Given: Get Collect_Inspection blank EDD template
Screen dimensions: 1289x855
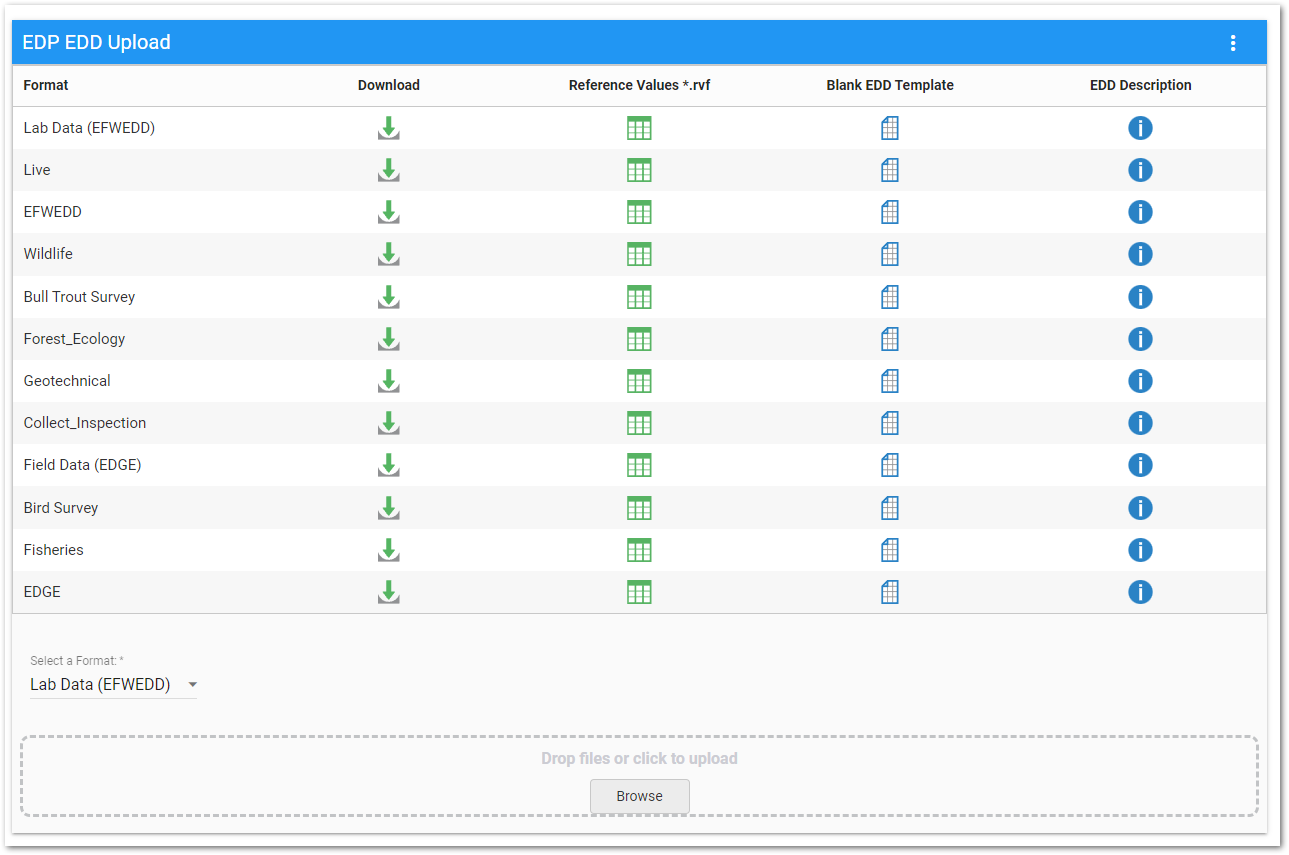Looking at the screenshot, I should (890, 423).
